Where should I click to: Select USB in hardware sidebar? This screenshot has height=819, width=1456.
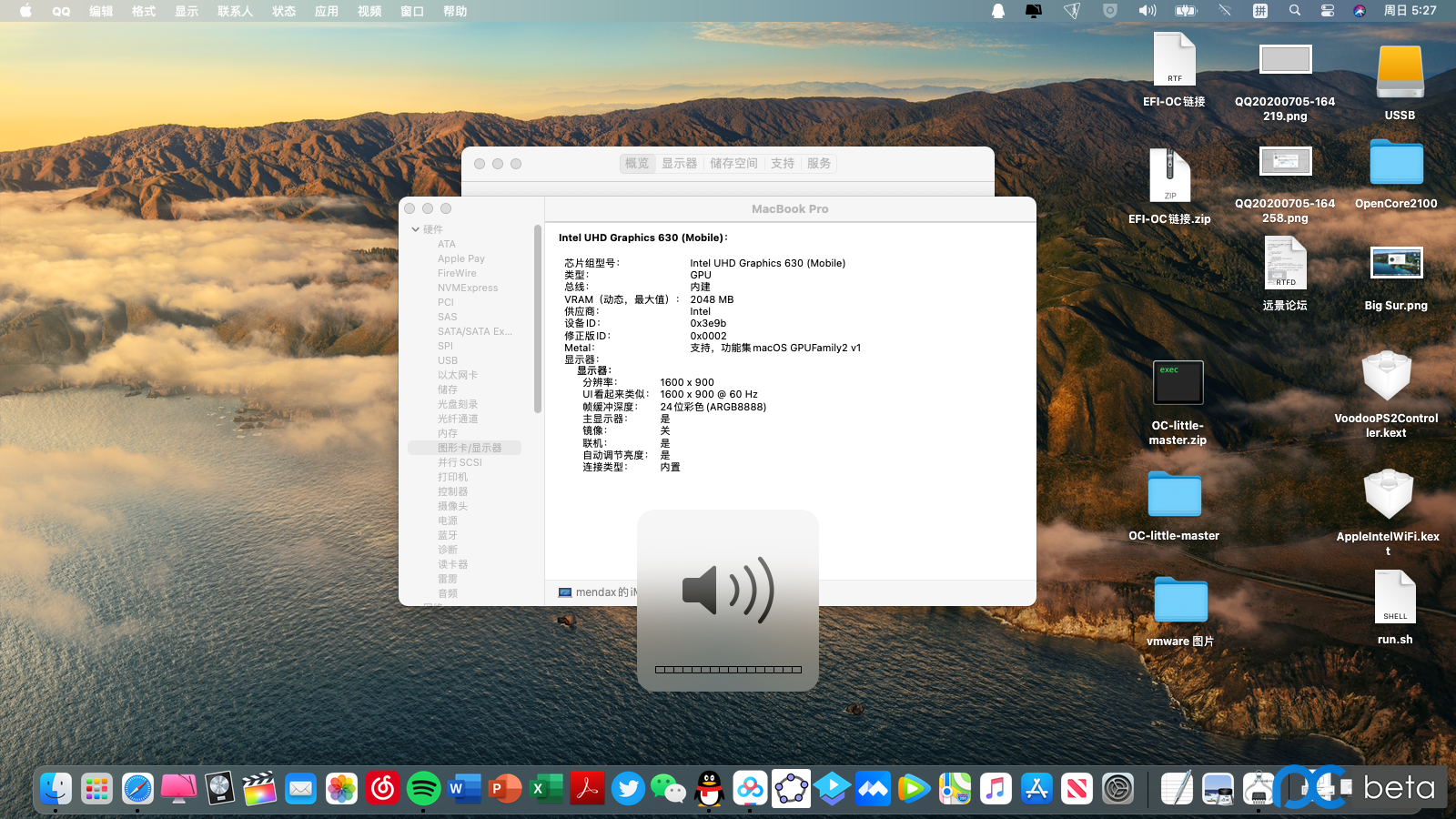[x=448, y=360]
